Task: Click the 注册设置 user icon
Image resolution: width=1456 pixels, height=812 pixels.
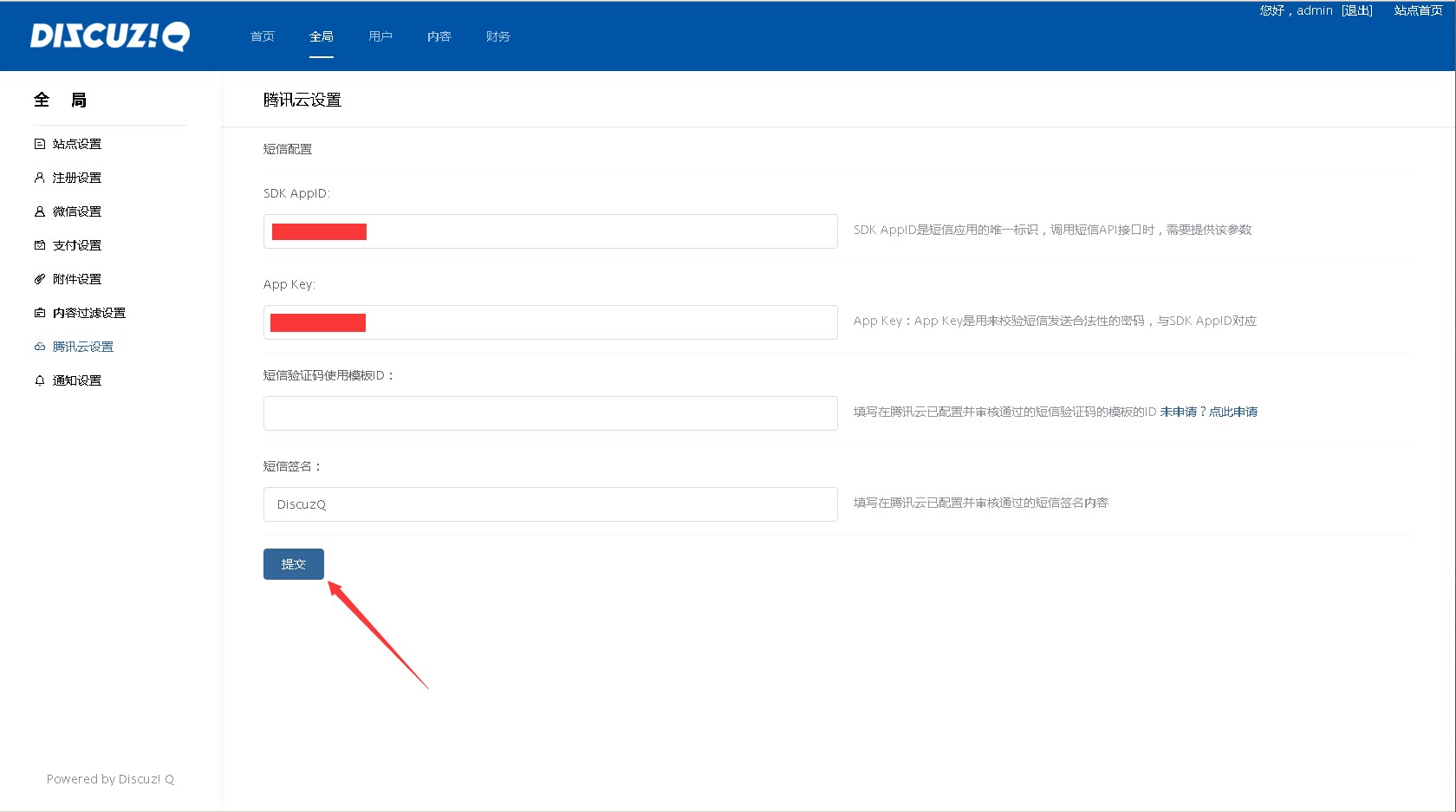Action: point(39,178)
